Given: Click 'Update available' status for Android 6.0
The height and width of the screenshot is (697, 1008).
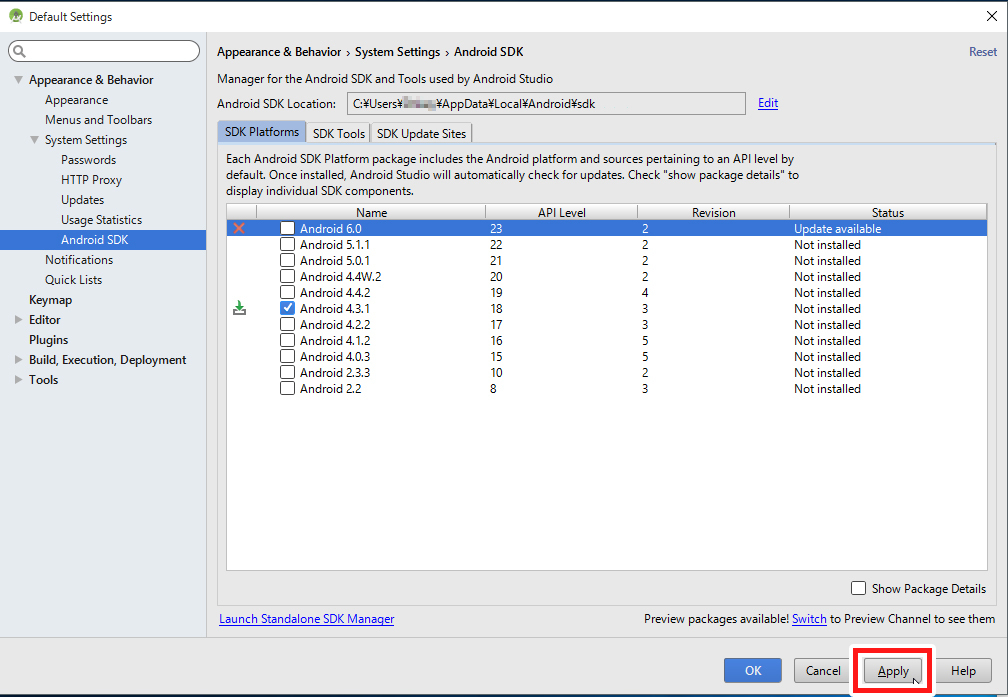Looking at the screenshot, I should [837, 228].
